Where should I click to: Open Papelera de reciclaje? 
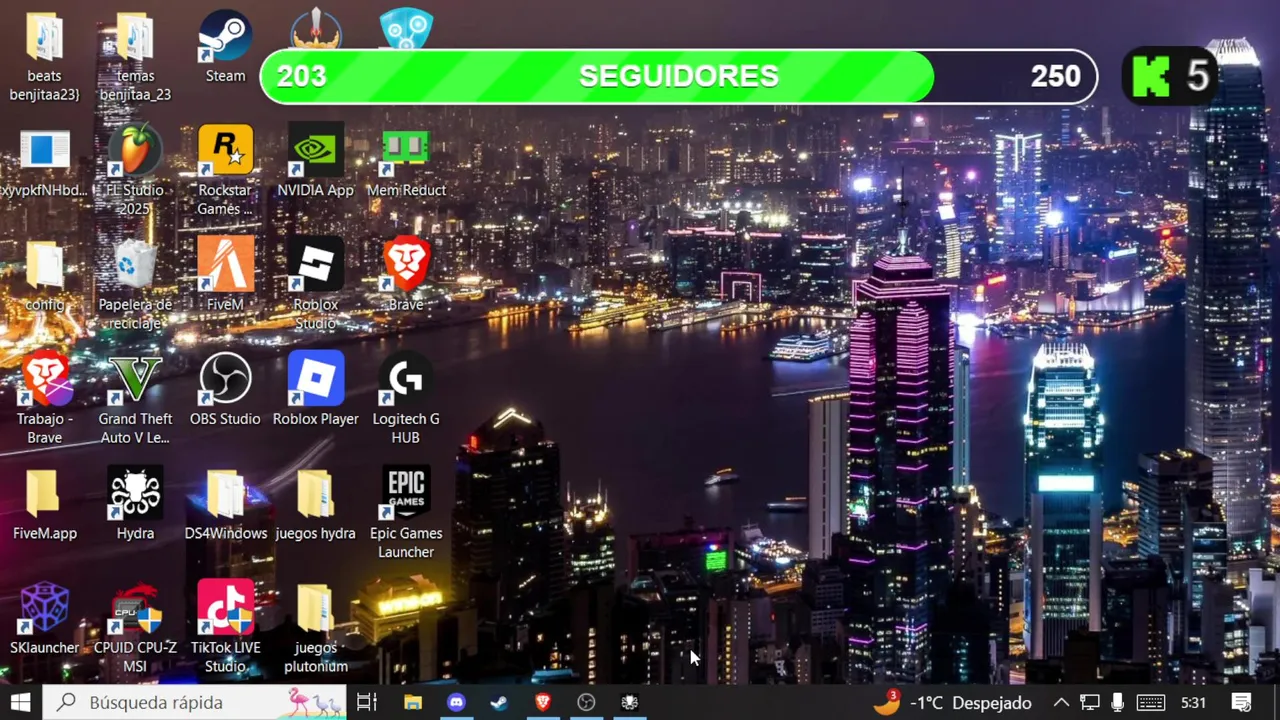(135, 285)
